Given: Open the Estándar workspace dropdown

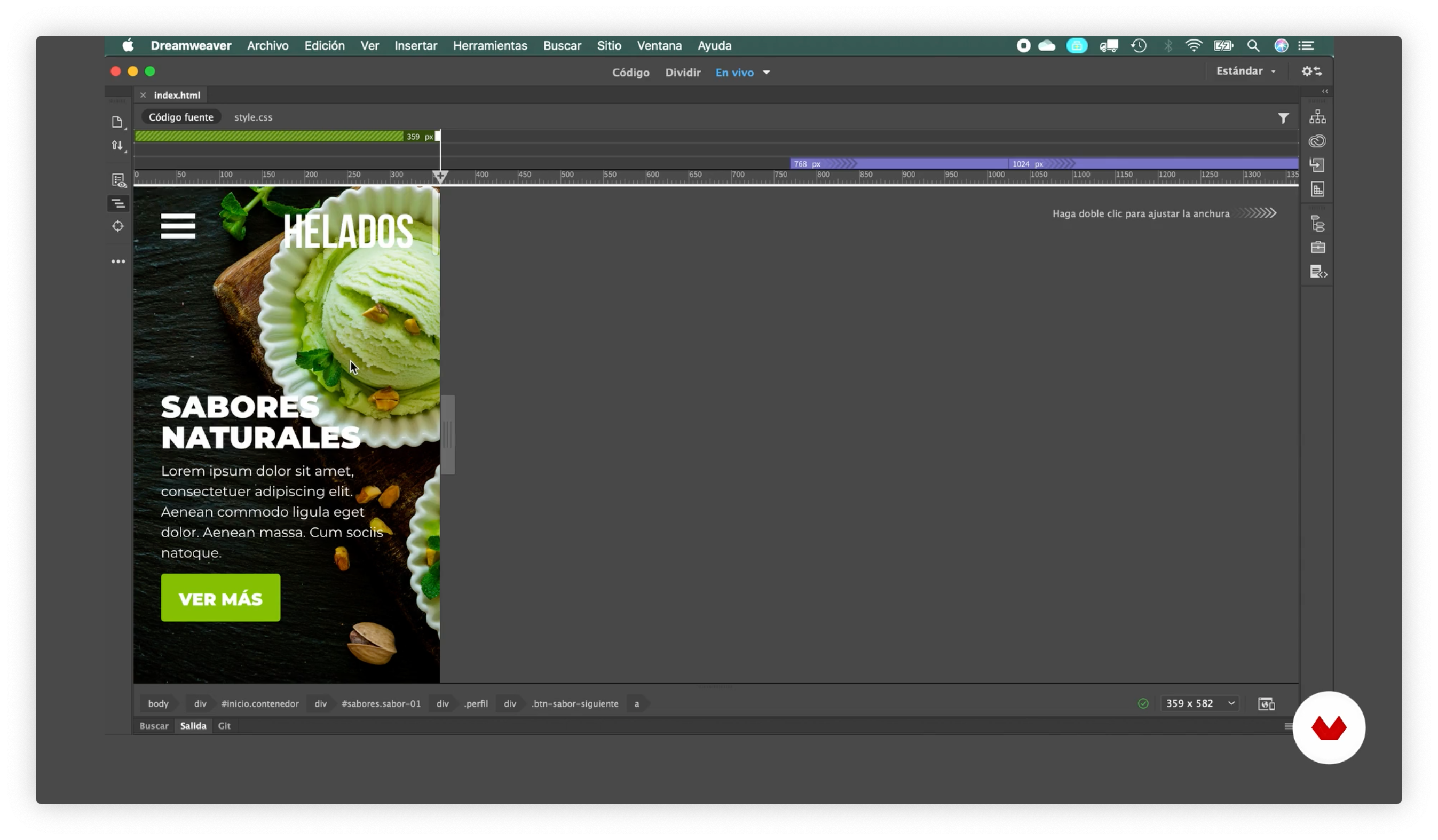Looking at the screenshot, I should [x=1246, y=72].
